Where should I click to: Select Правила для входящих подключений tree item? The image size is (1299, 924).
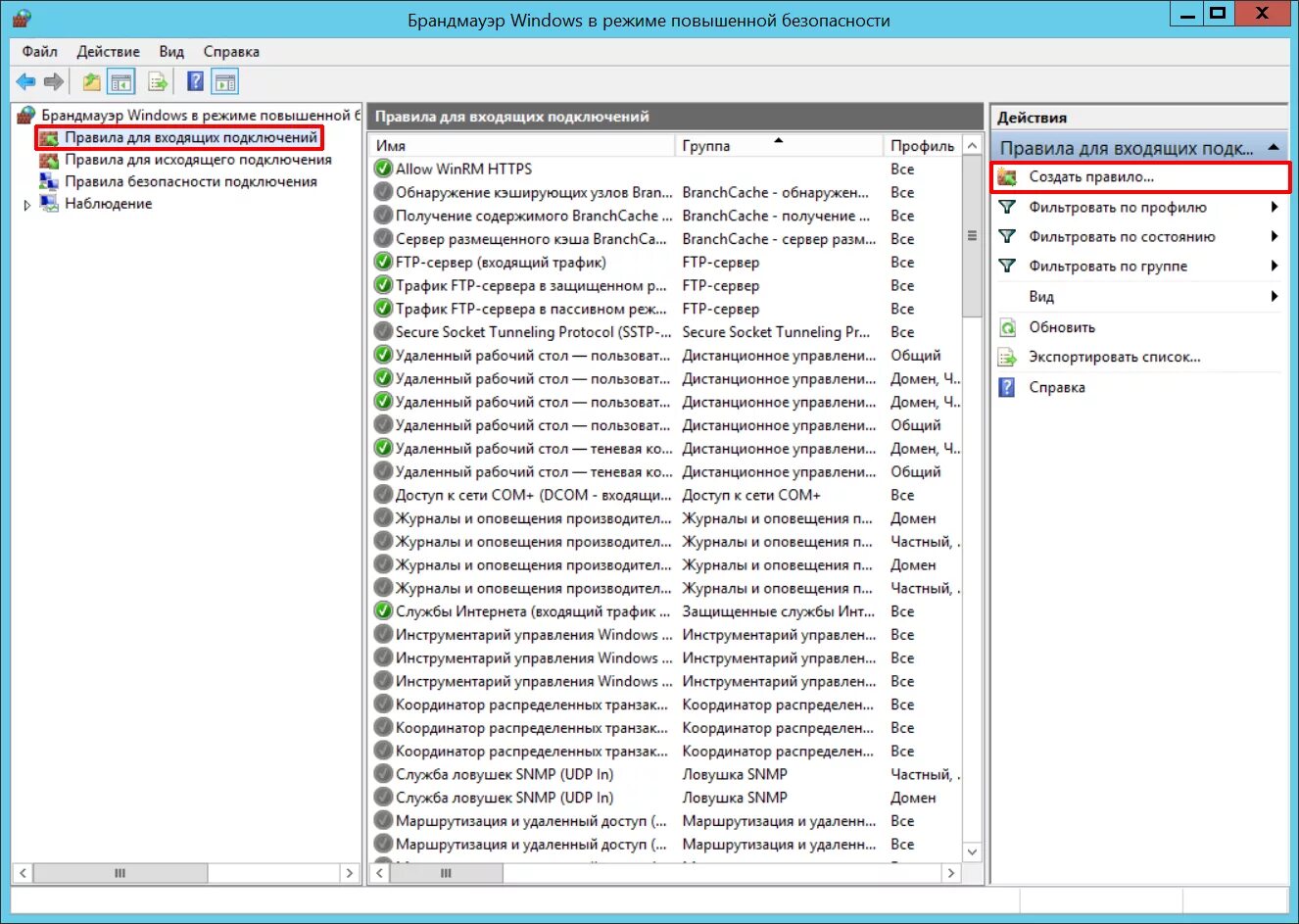coord(191,138)
